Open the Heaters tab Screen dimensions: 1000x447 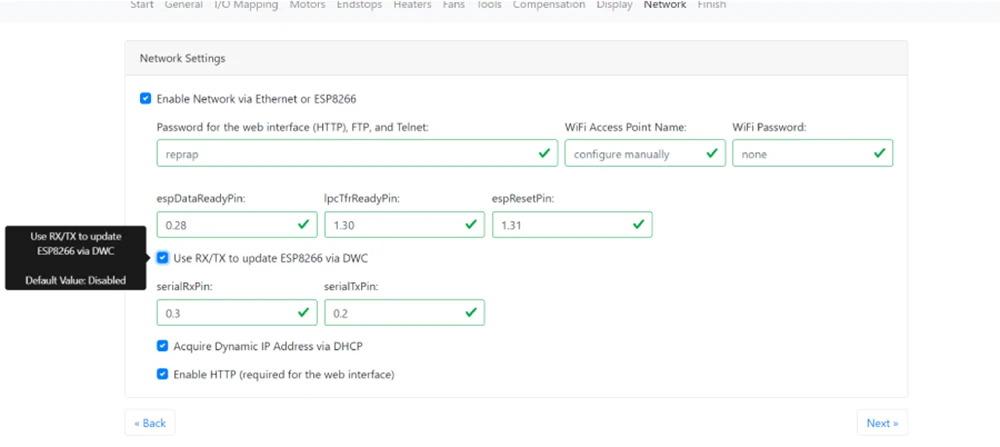[412, 5]
